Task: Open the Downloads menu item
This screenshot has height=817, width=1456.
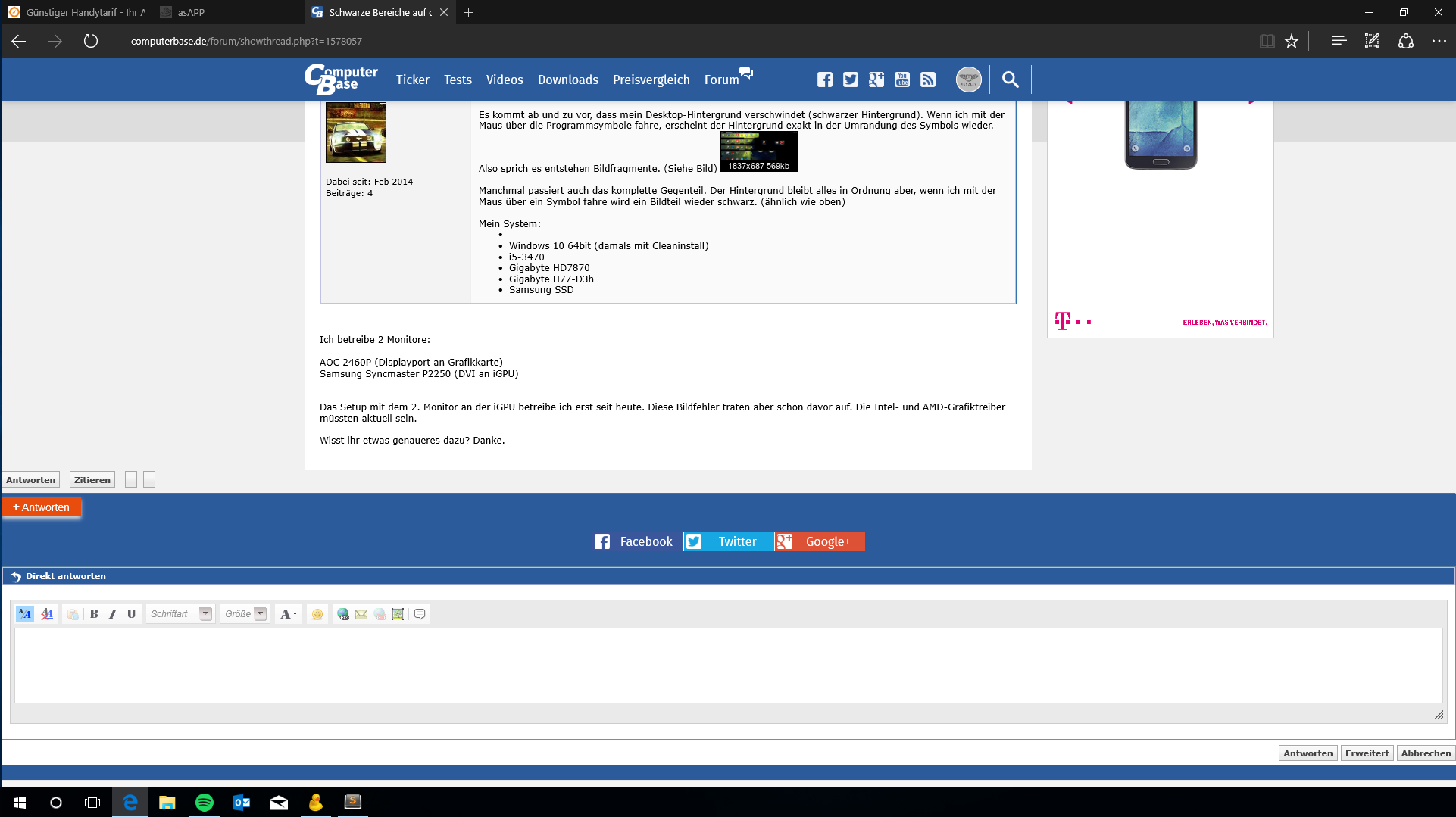Action: (568, 80)
